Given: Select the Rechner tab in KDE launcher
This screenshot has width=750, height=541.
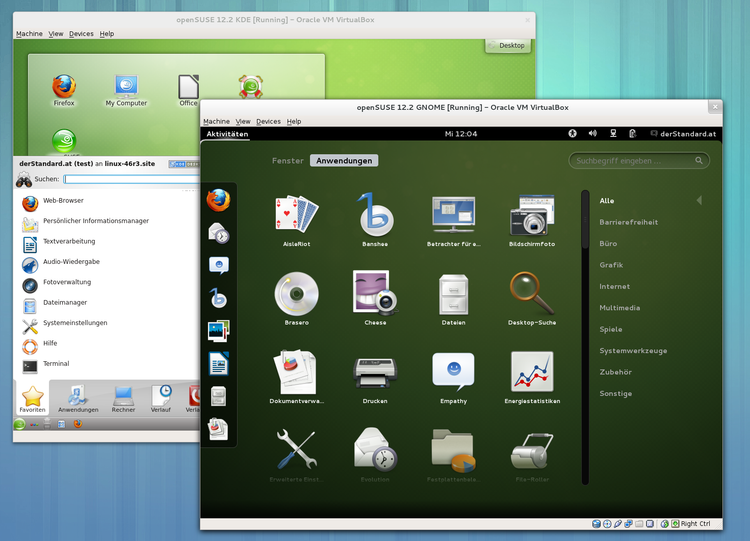Looking at the screenshot, I should [124, 398].
